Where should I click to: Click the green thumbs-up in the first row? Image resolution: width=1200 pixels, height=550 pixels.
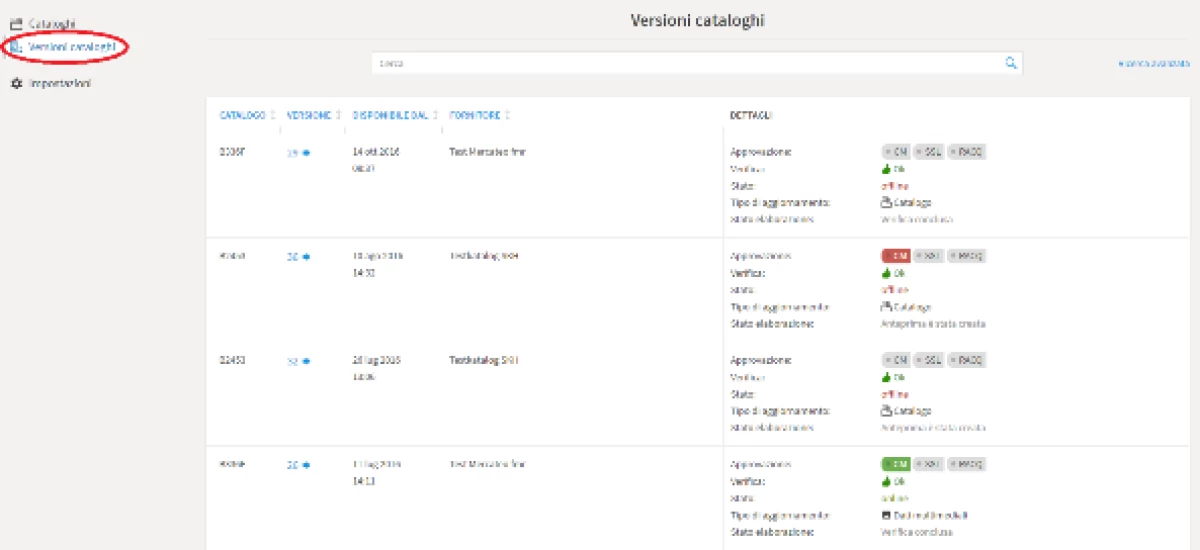pyautogui.click(x=886, y=169)
